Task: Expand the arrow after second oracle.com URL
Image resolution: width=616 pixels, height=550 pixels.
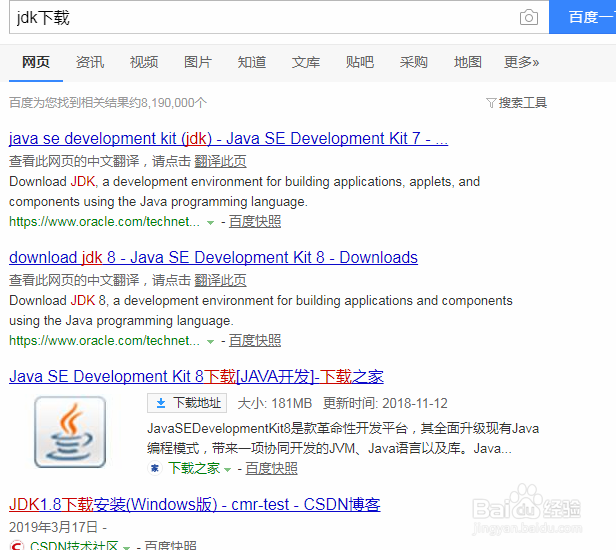Action: pos(210,342)
